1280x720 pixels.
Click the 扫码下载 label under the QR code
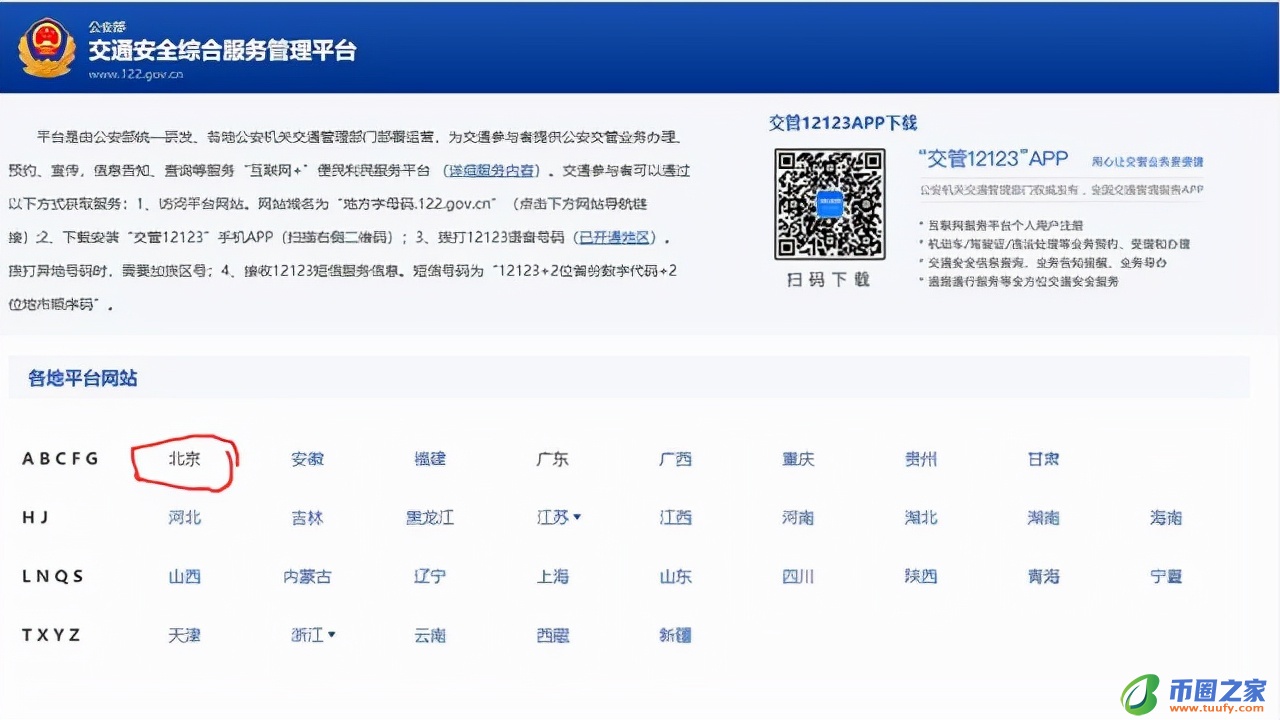(830, 280)
